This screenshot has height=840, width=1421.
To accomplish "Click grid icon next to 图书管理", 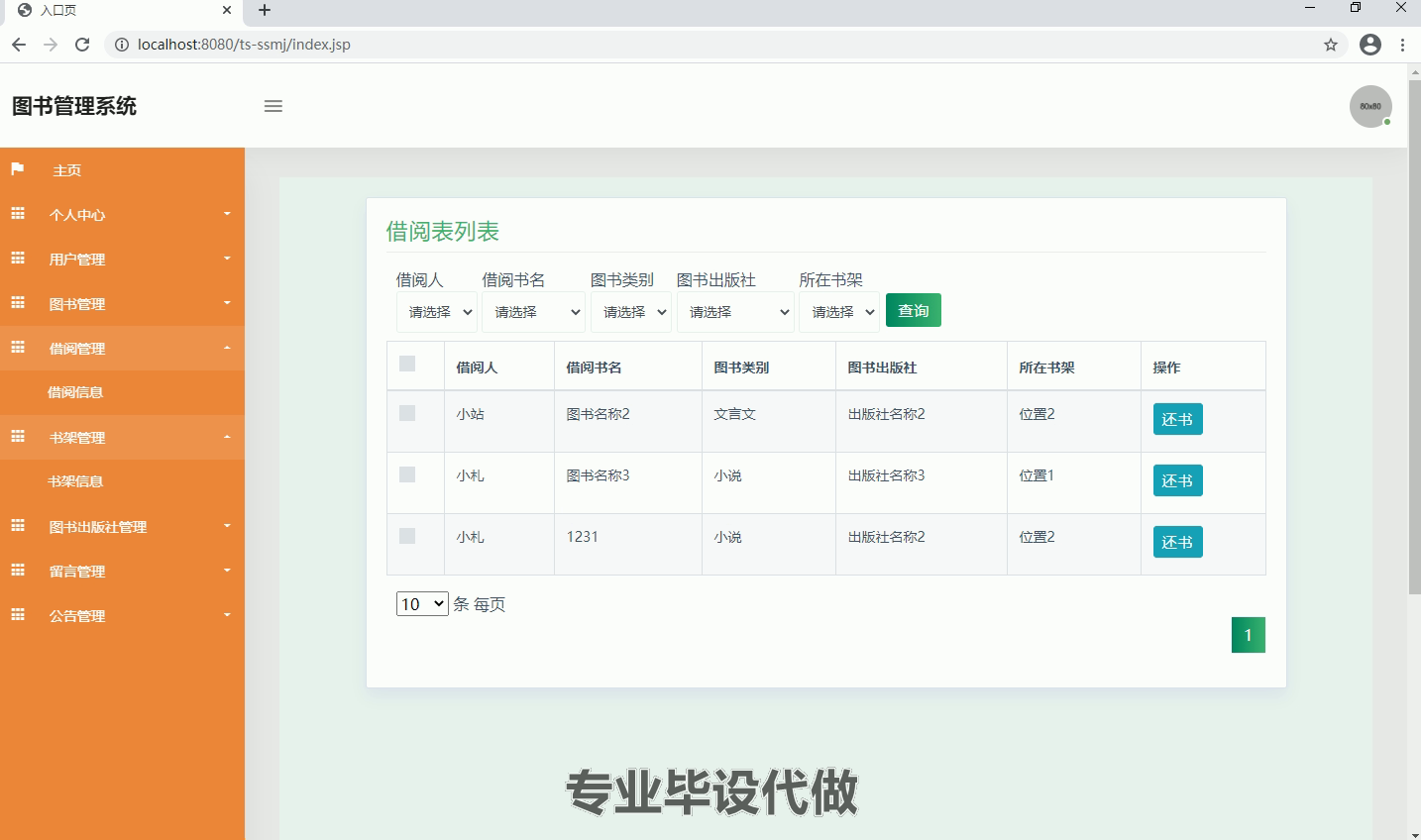I will pos(18,303).
